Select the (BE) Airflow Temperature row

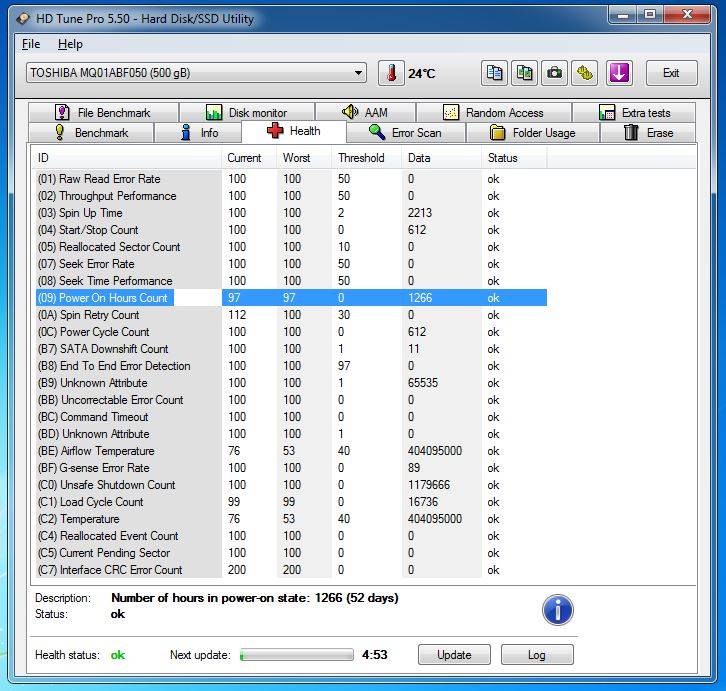(x=291, y=451)
